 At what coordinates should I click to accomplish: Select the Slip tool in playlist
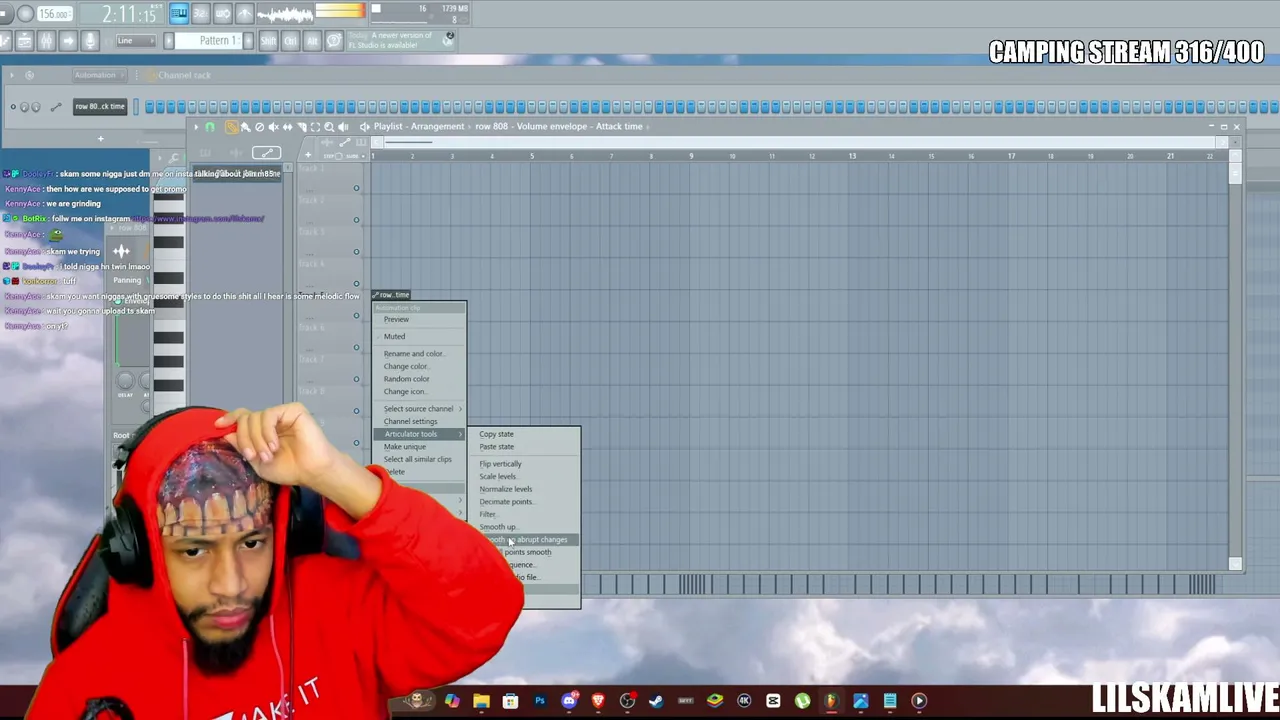tap(287, 127)
